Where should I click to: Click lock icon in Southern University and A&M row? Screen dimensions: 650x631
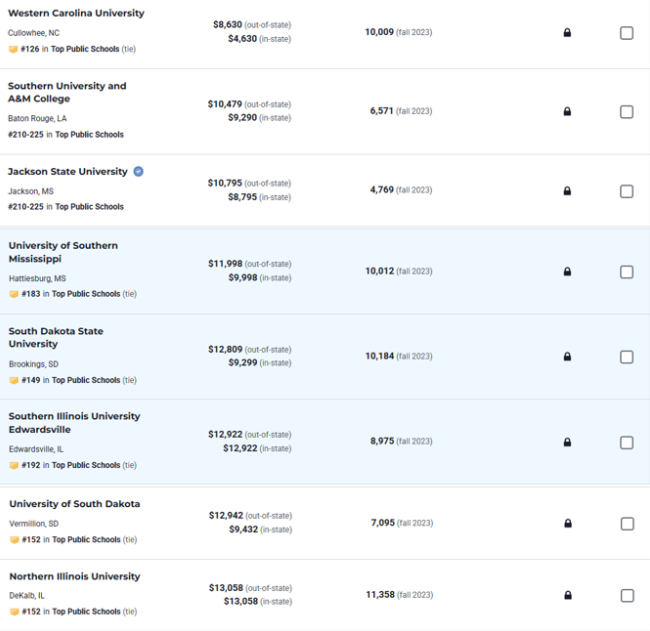coord(567,111)
